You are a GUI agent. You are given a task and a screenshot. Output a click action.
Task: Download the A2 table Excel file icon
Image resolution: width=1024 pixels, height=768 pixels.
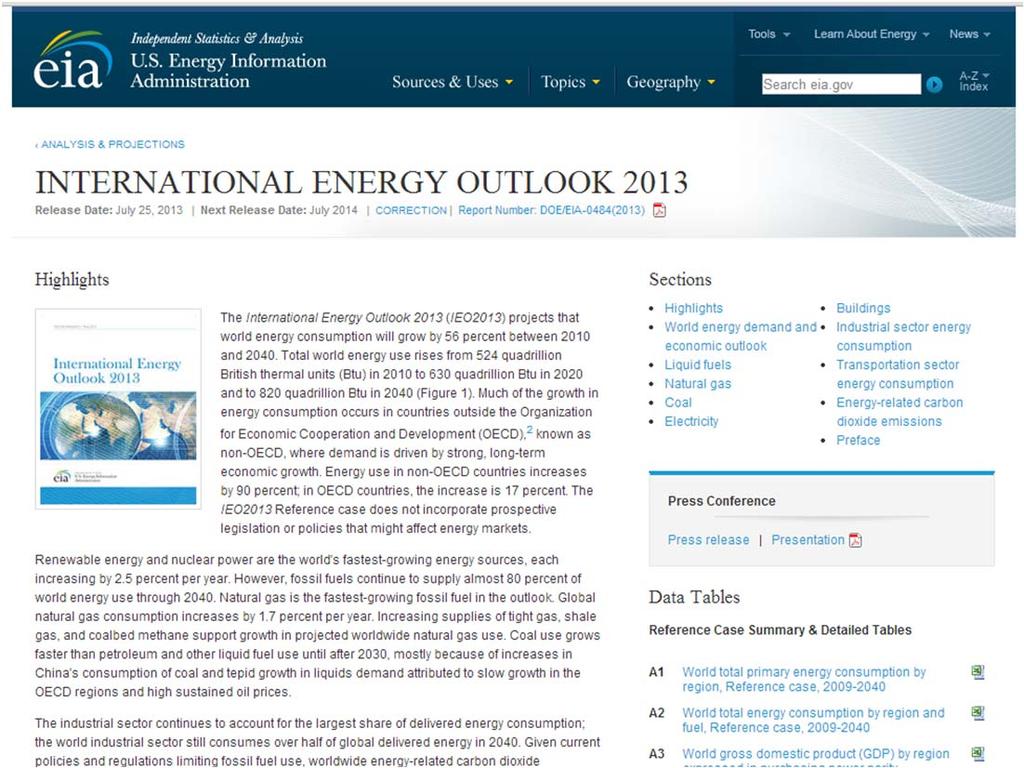click(978, 713)
